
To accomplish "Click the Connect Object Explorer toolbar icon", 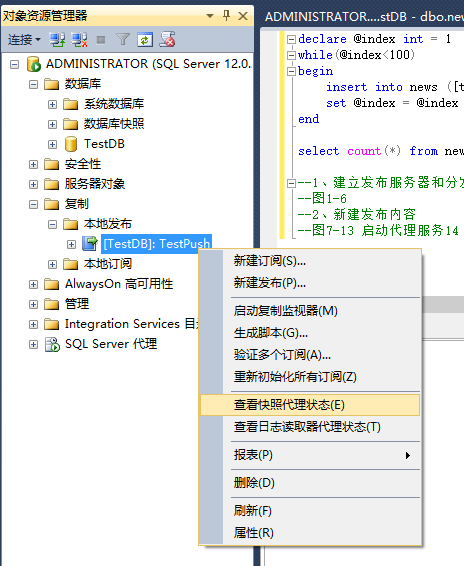I will [x=57, y=39].
